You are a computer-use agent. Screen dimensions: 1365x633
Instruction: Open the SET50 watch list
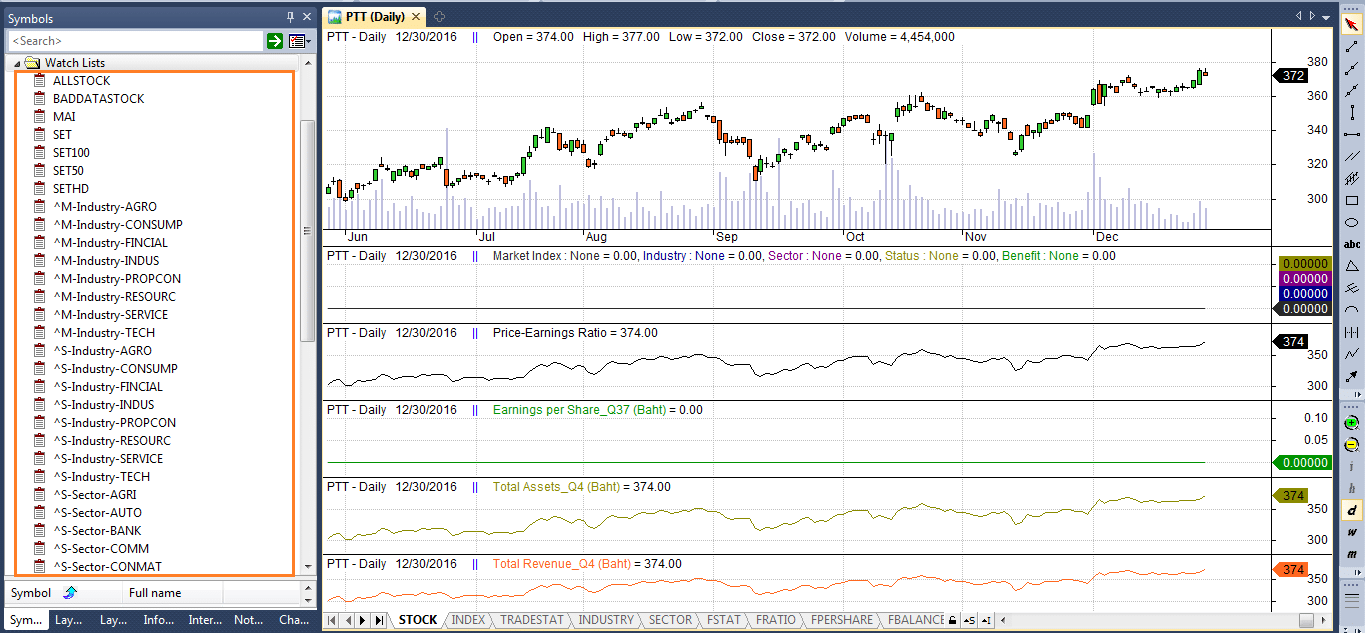click(x=68, y=171)
